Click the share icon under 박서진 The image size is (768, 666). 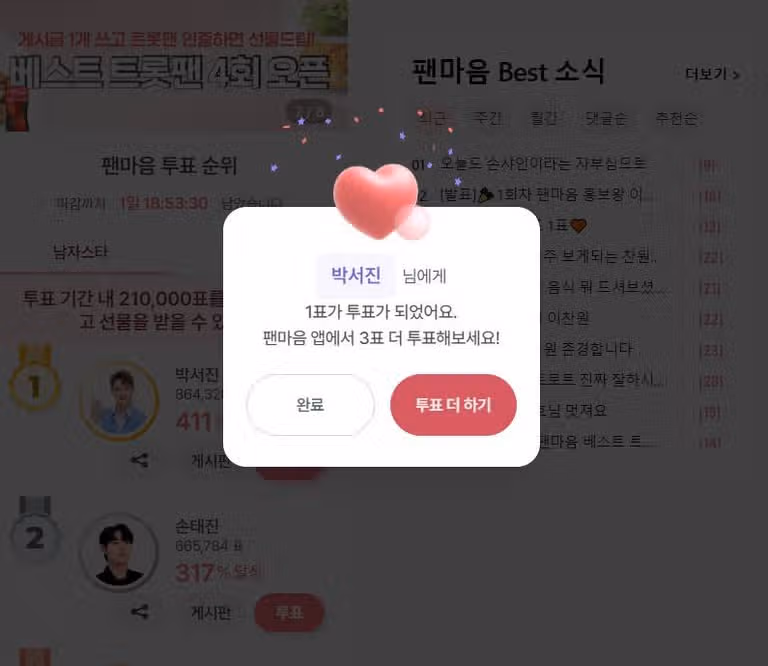coord(140,460)
